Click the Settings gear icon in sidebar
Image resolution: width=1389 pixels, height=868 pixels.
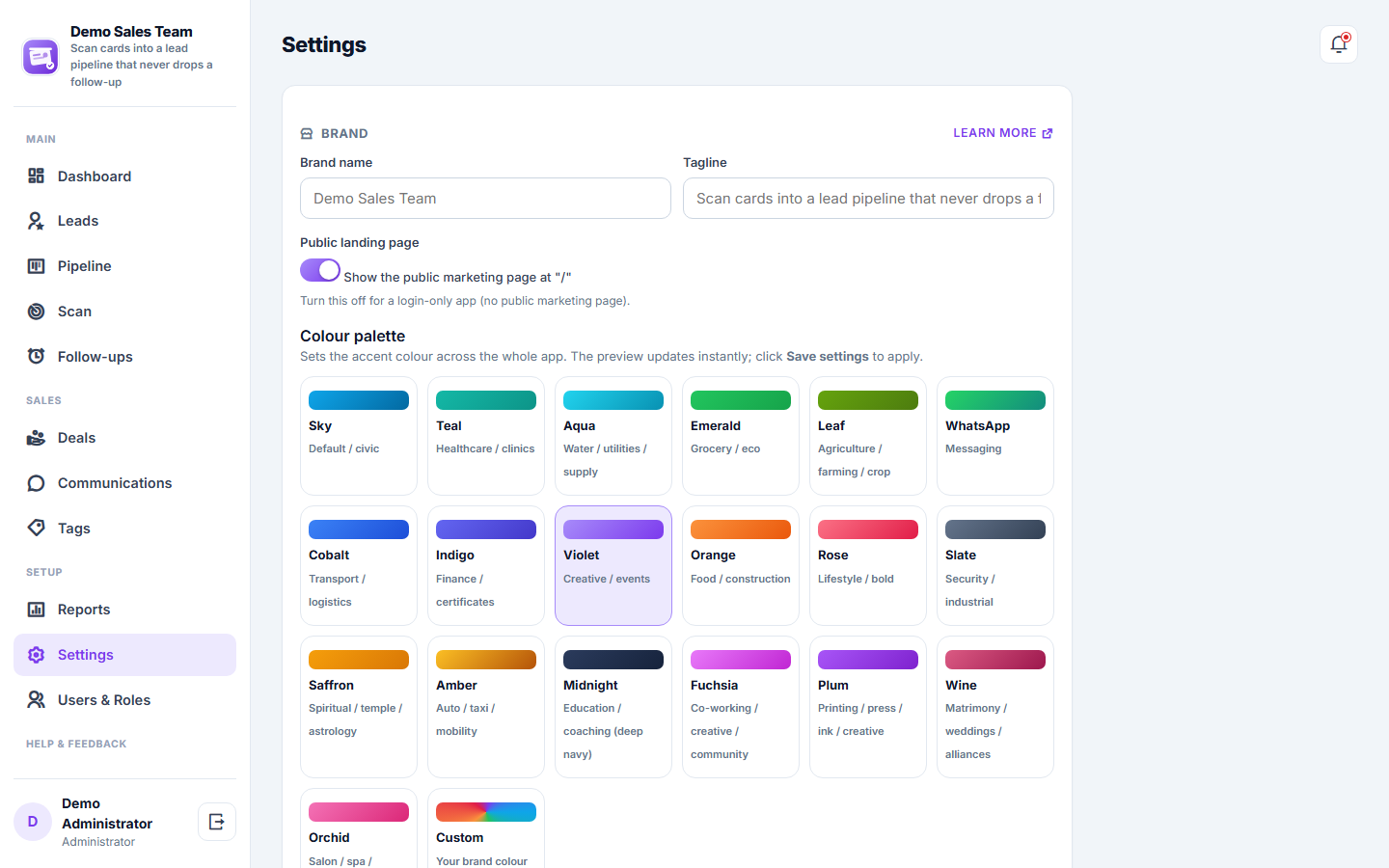(x=36, y=655)
